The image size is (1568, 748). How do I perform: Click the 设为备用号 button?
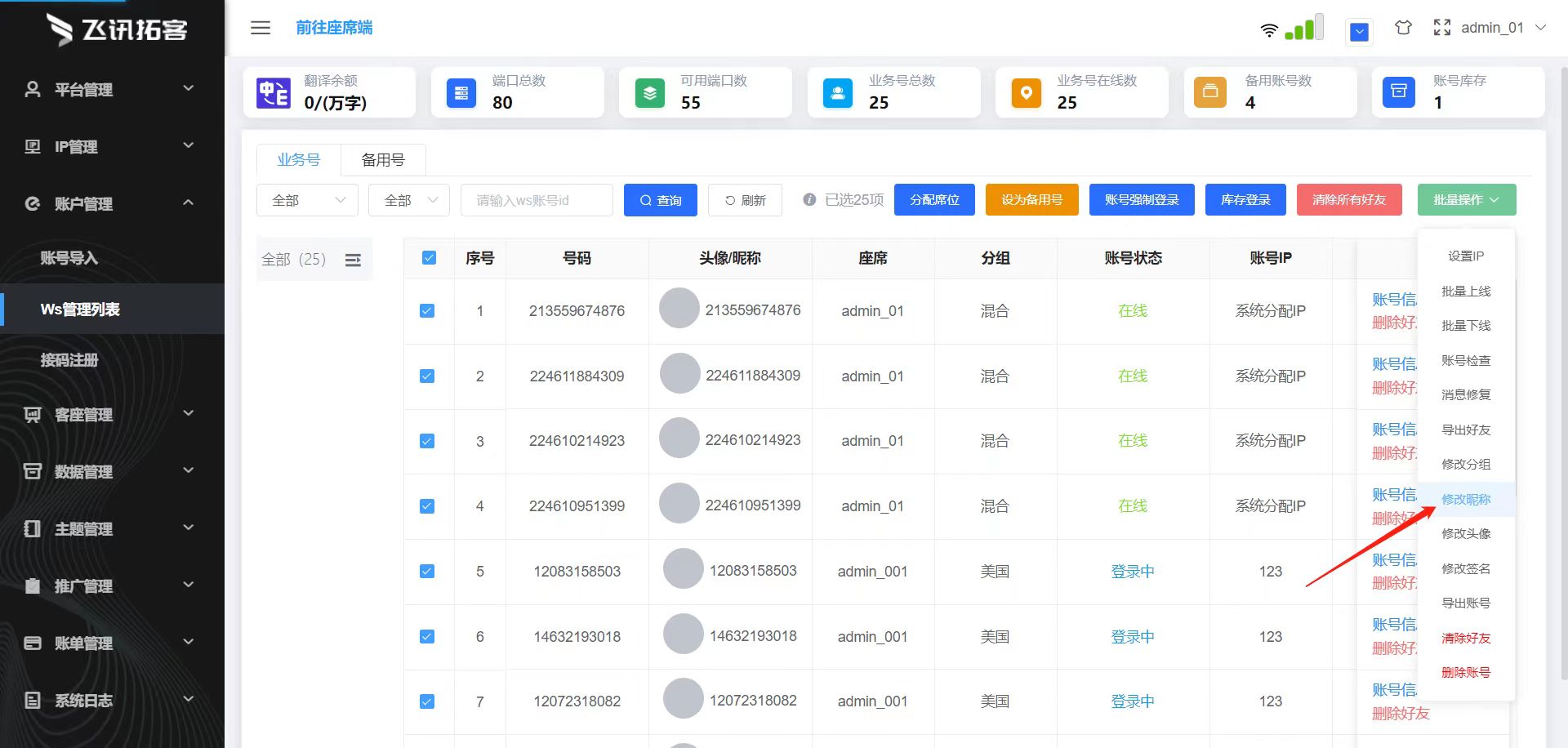[x=1032, y=200]
